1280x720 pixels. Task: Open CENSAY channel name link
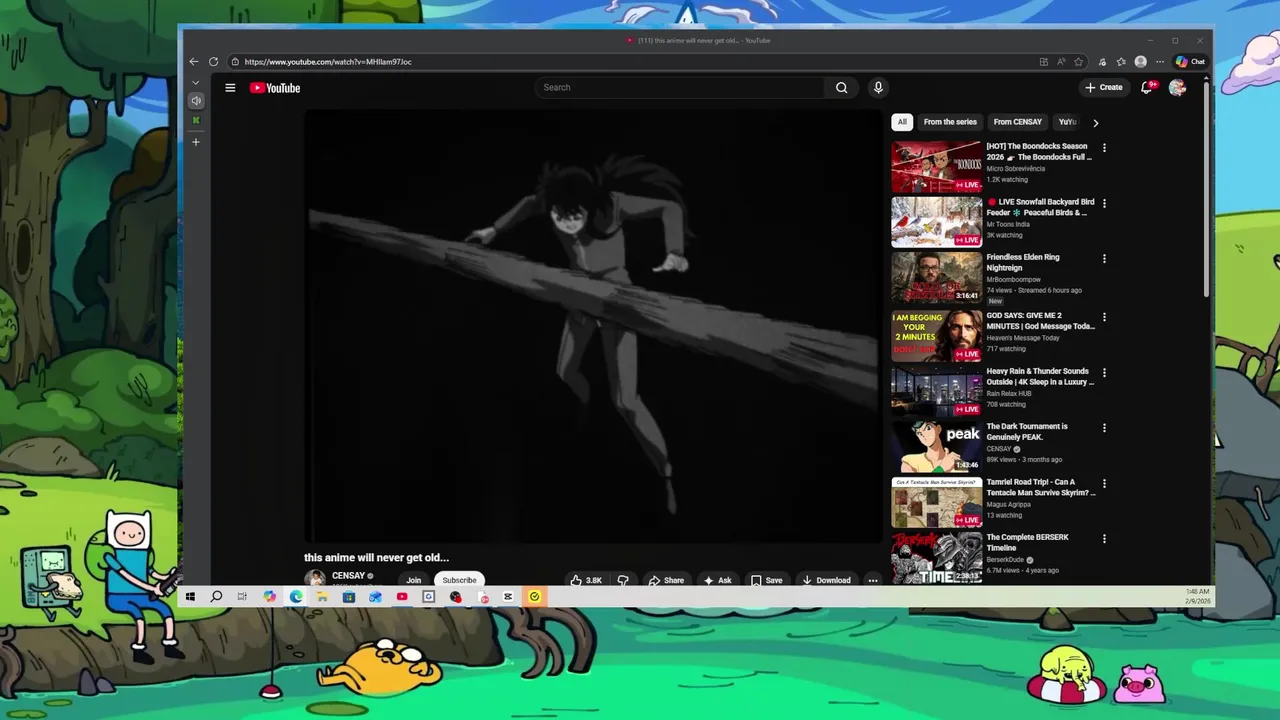(x=348, y=576)
